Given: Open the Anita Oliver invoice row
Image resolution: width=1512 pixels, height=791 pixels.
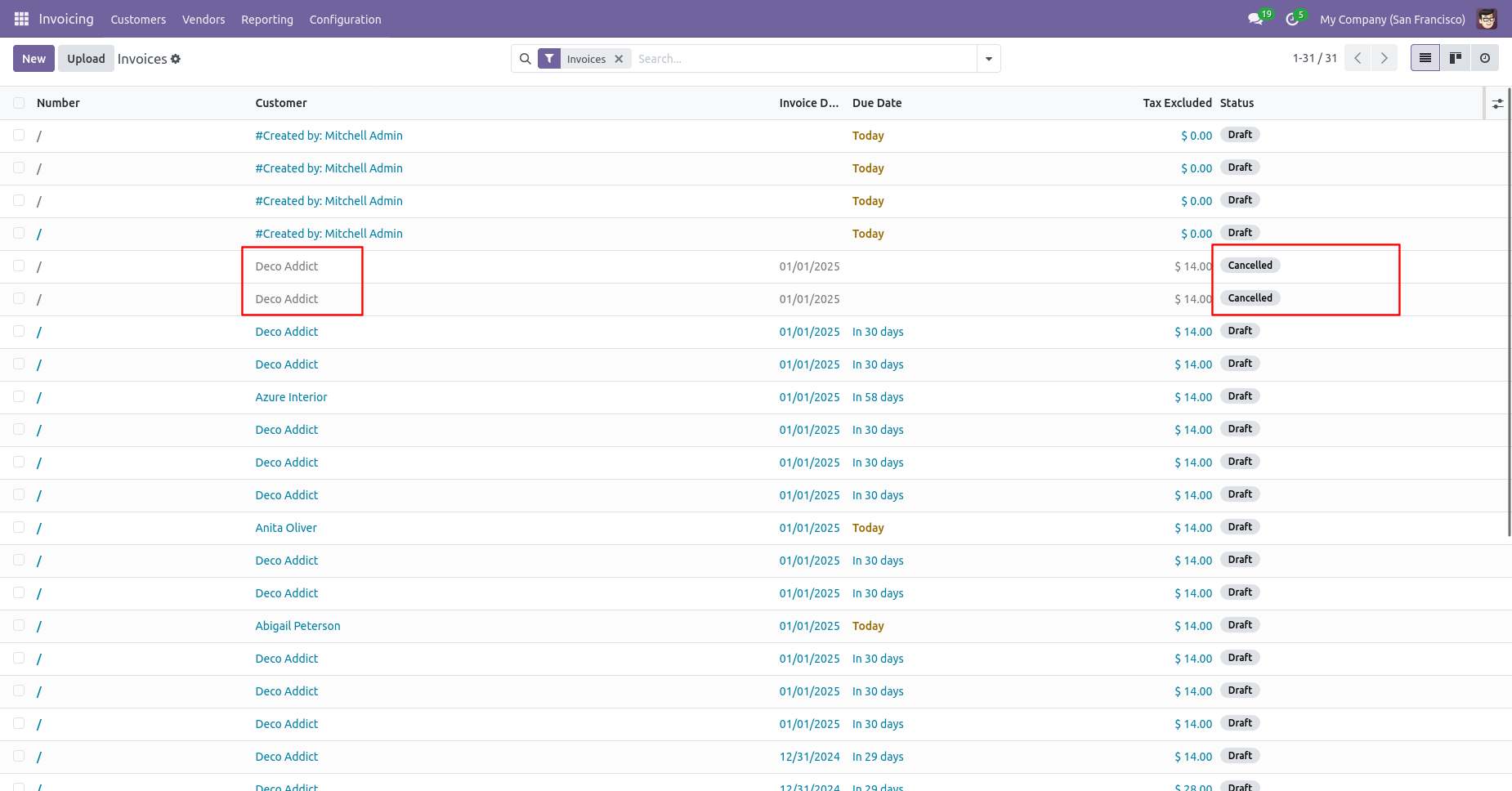Looking at the screenshot, I should [286, 528].
